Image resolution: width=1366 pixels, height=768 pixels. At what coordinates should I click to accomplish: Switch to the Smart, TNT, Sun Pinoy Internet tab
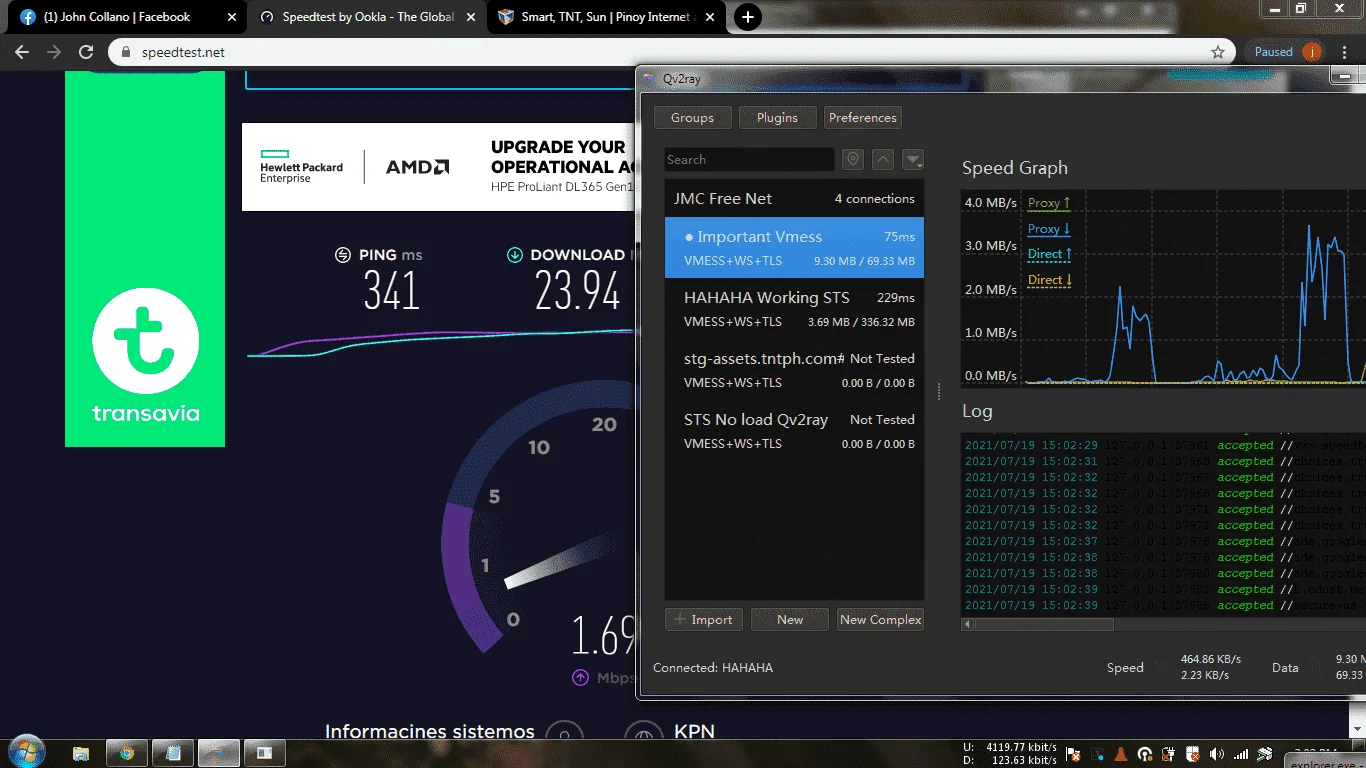point(606,17)
